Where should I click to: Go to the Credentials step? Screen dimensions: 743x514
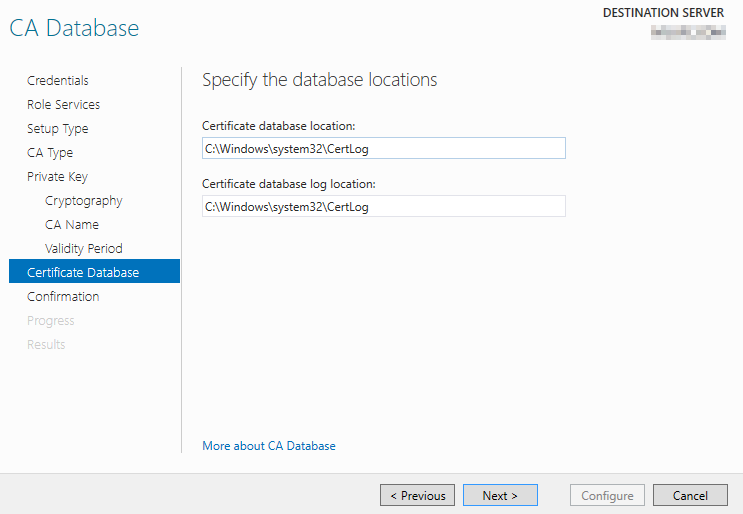point(58,81)
